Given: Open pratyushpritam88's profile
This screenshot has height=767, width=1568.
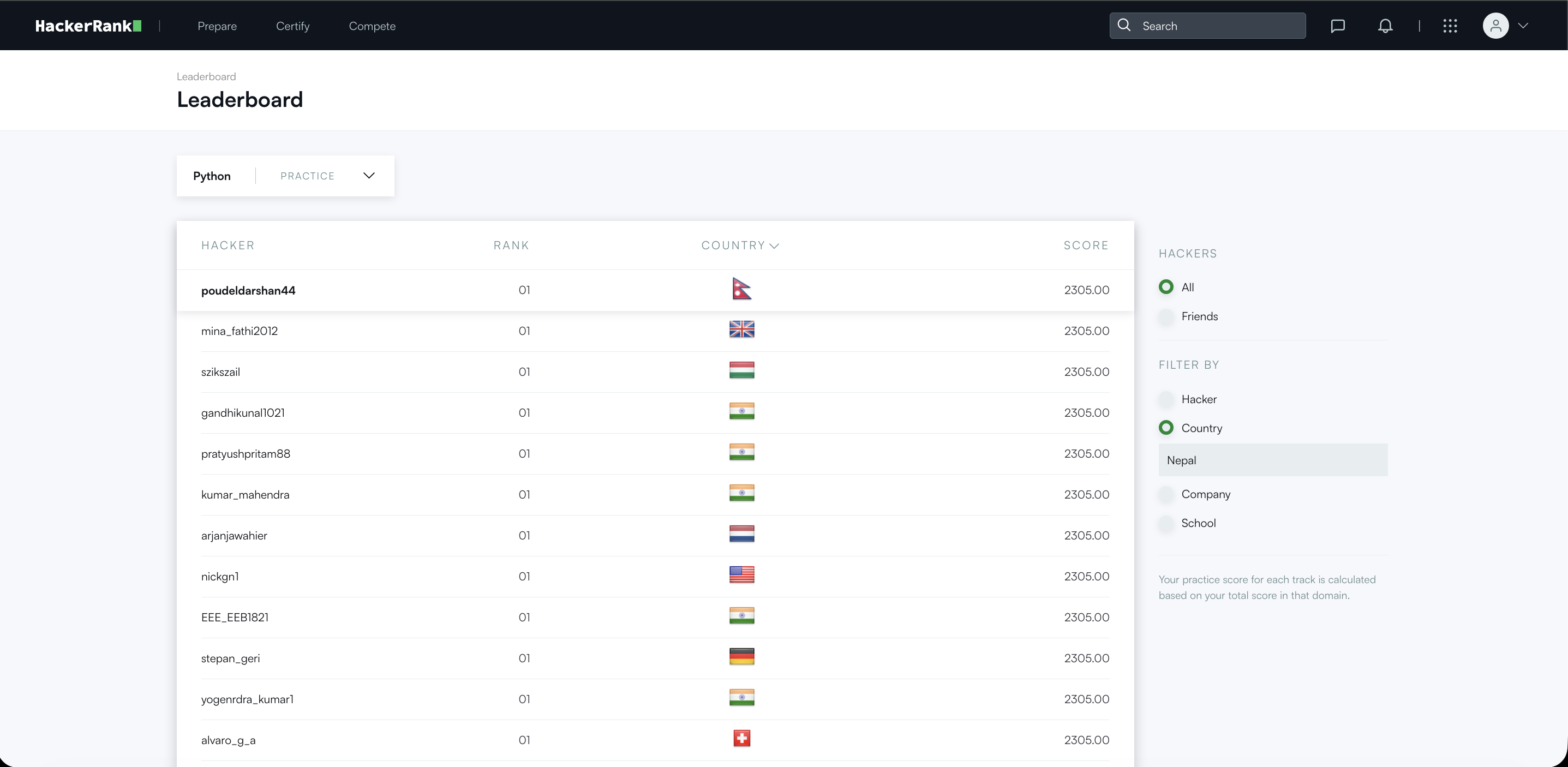Looking at the screenshot, I should click(x=246, y=453).
